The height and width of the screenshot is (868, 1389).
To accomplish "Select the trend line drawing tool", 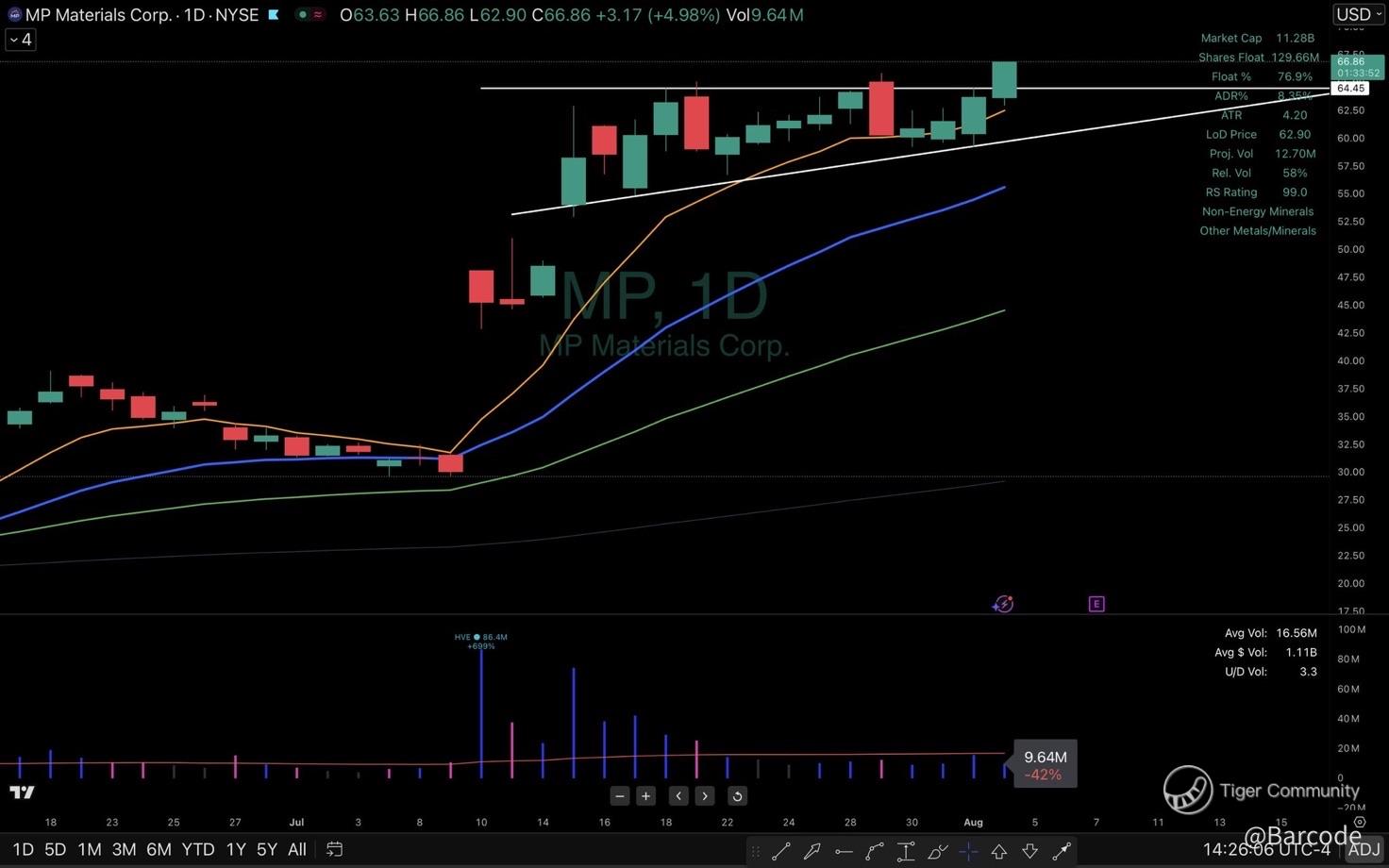I will [x=781, y=850].
